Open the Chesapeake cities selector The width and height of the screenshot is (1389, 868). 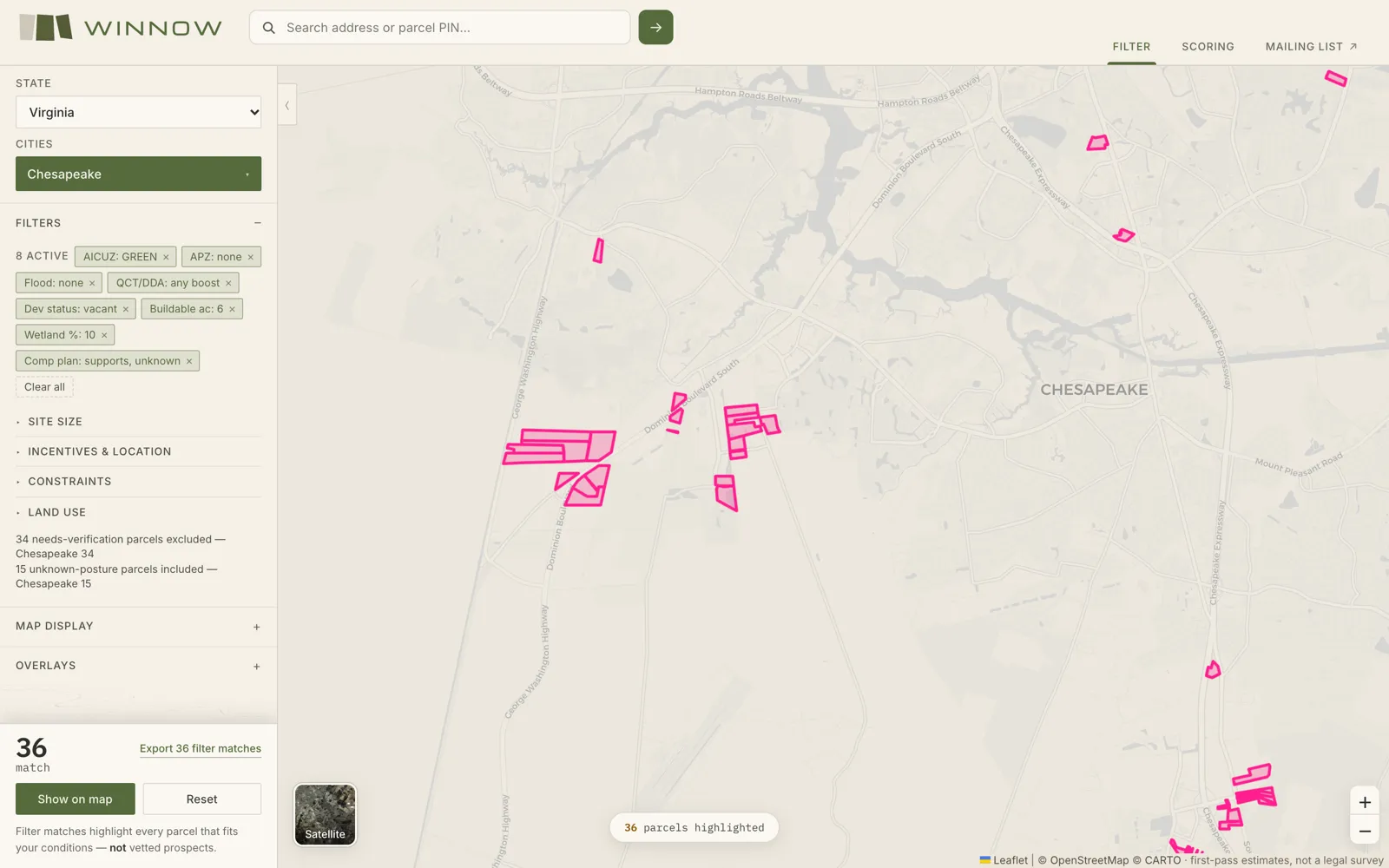click(138, 174)
